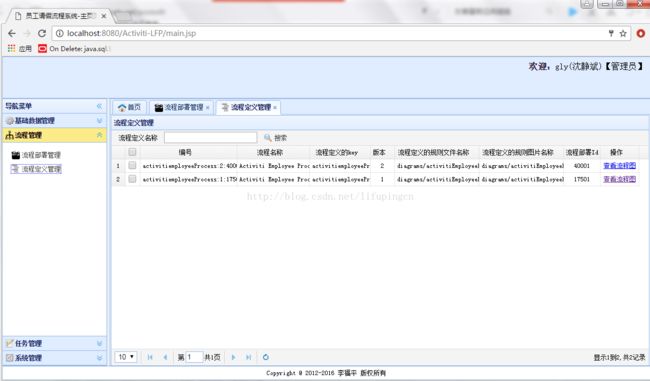
Task: Sort by the 版本 column header
Action: [x=379, y=153]
